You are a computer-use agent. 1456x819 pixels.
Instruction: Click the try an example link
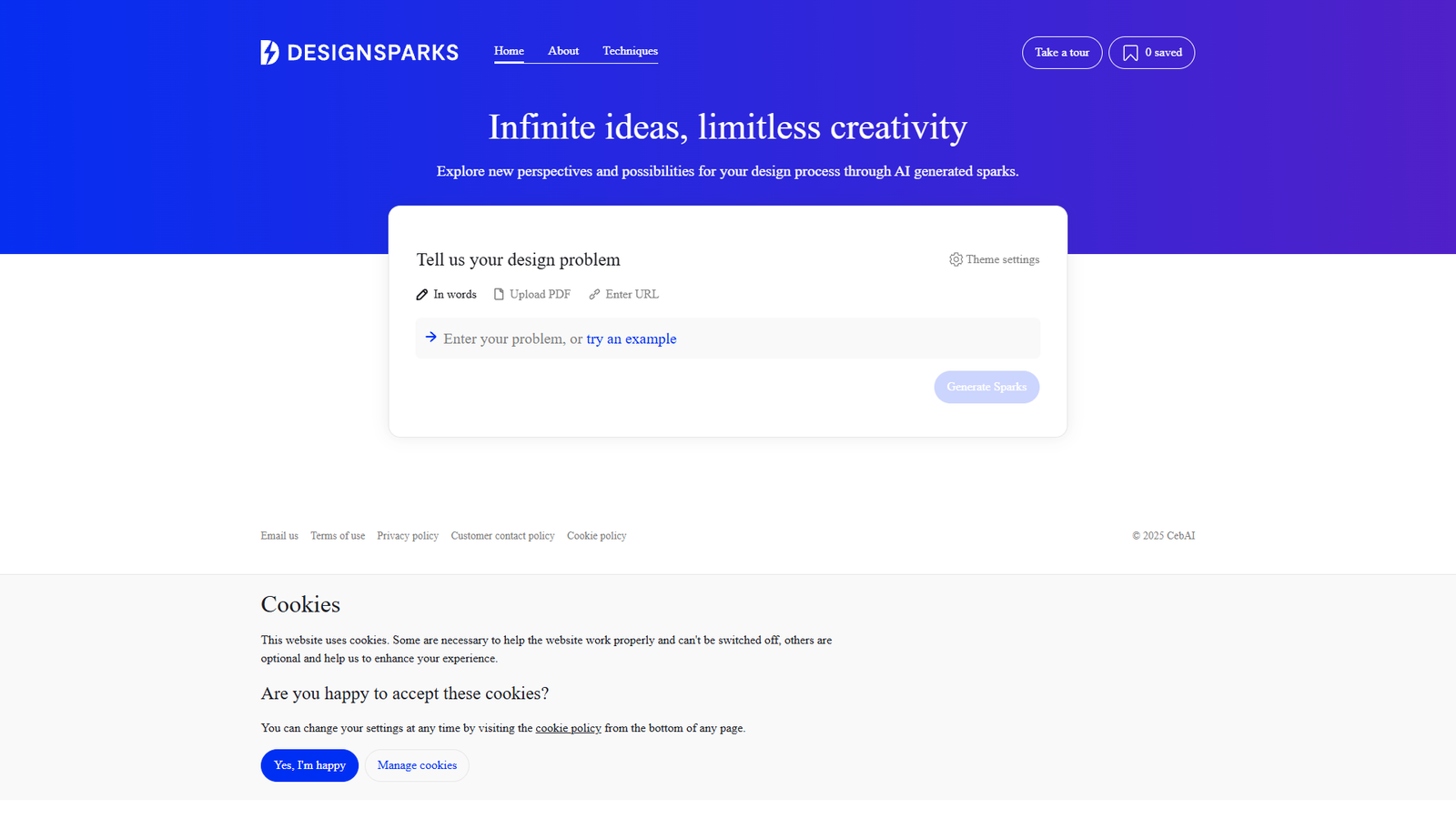coord(631,338)
